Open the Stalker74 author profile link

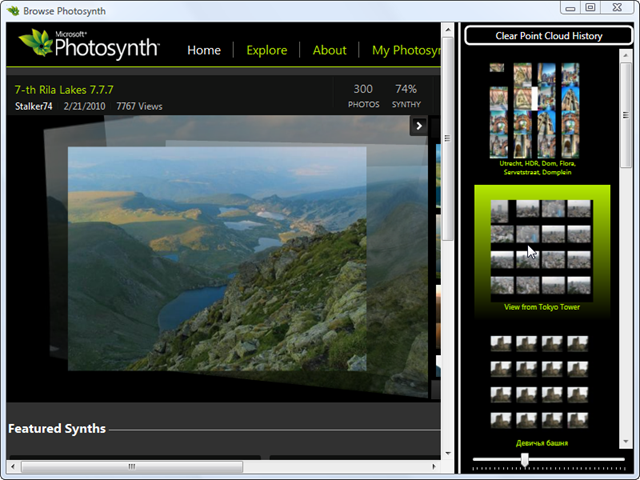point(34,106)
